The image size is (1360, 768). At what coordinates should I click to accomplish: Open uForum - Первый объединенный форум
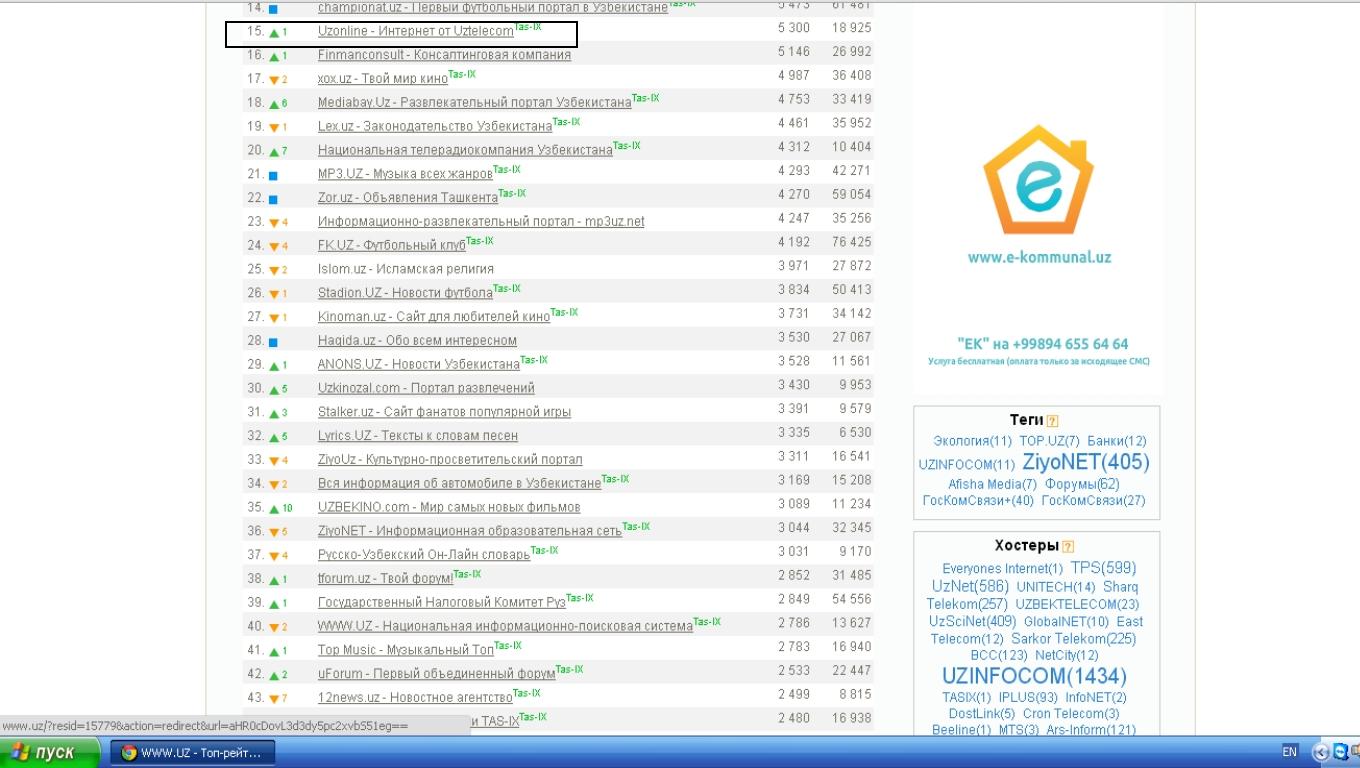436,674
